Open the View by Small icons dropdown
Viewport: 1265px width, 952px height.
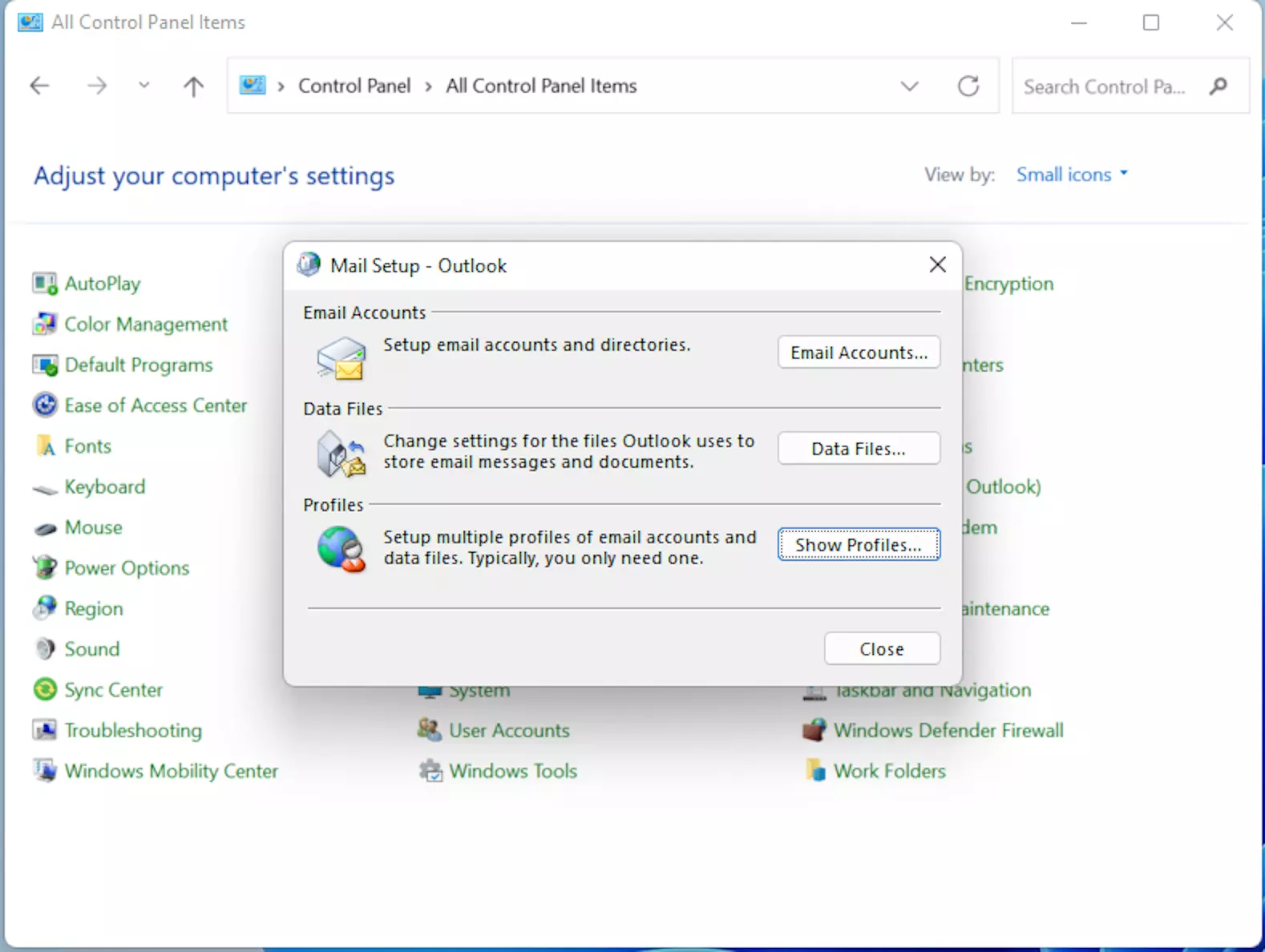coord(1072,174)
